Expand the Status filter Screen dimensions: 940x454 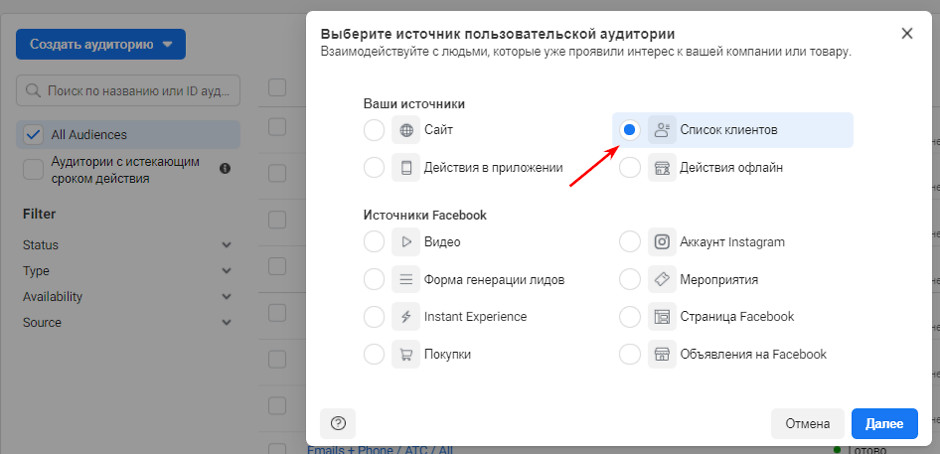pyautogui.click(x=226, y=245)
